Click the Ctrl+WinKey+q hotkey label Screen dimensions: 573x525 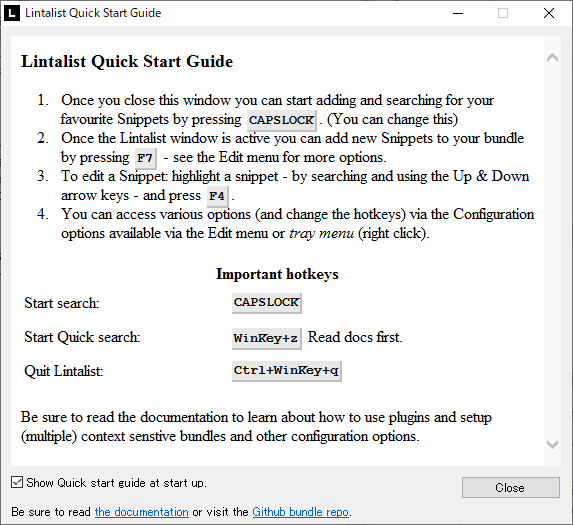286,371
